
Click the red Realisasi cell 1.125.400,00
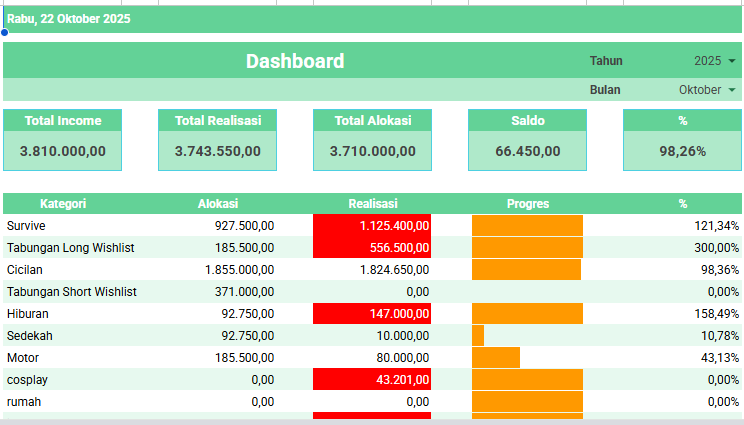372,226
